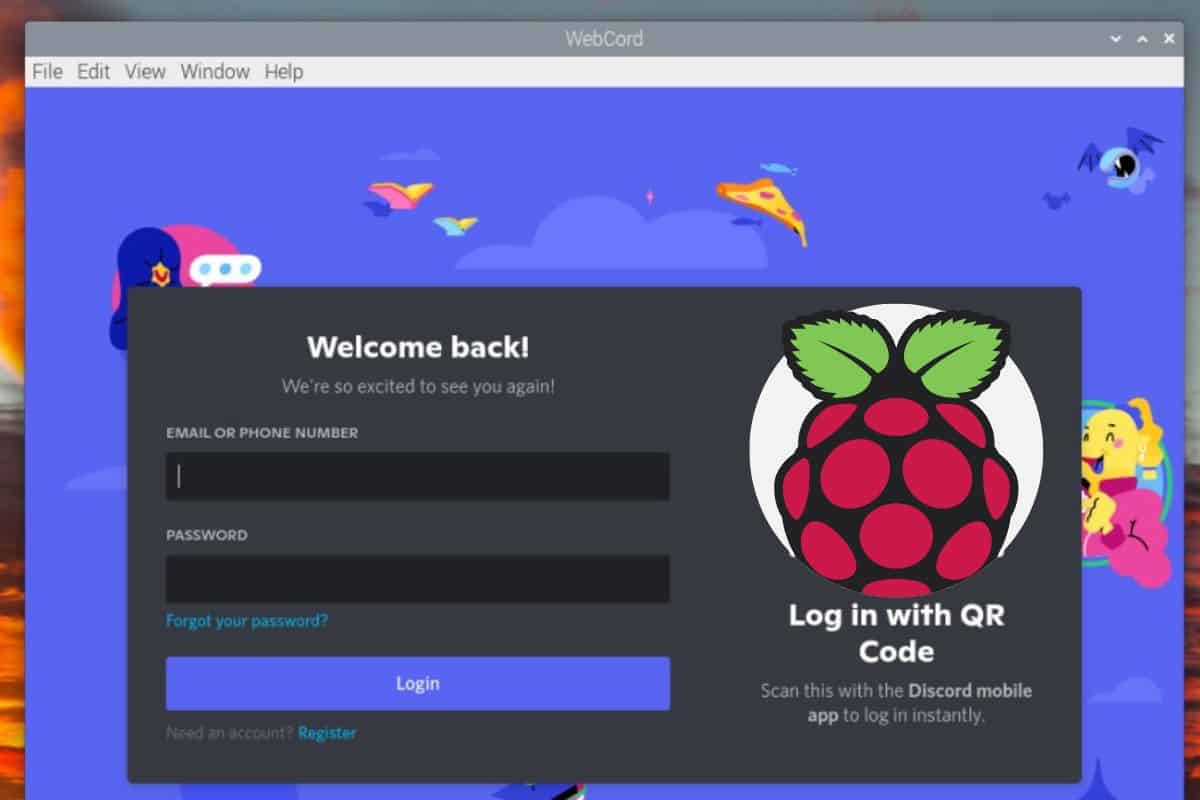1200x800 pixels.
Task: Open the Window menu
Action: (214, 71)
